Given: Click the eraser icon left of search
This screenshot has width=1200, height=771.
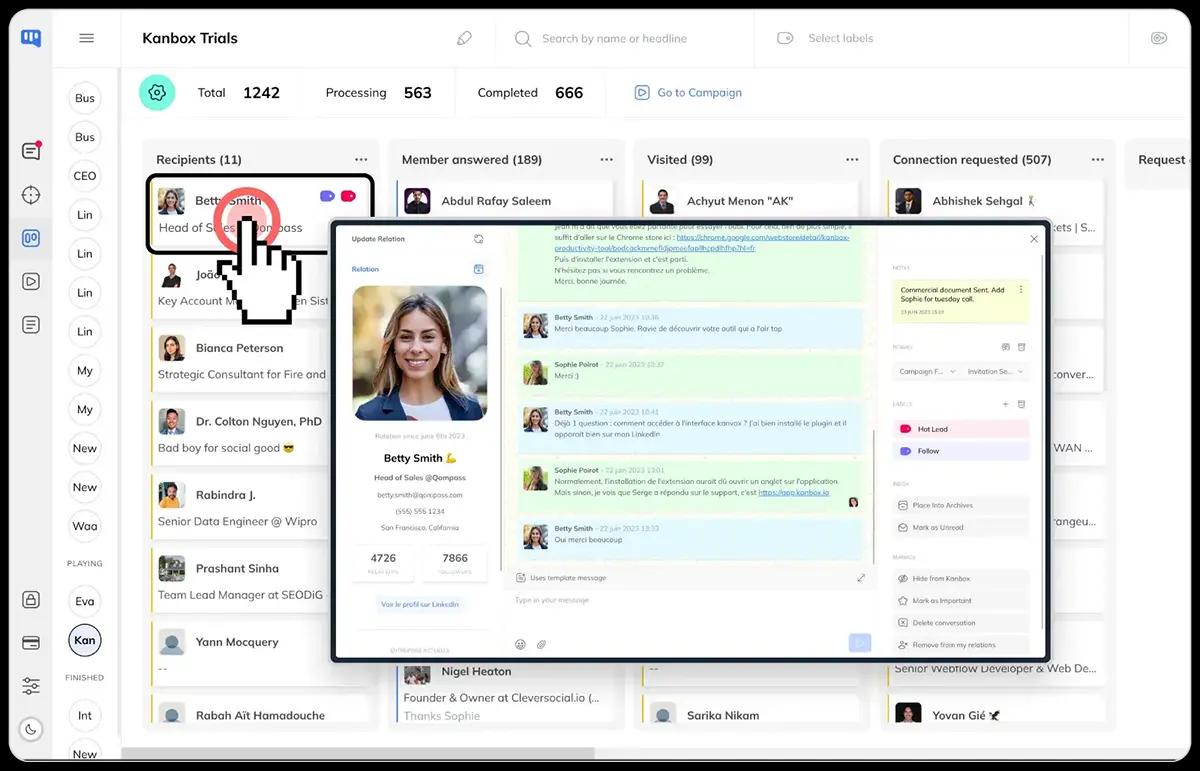Looking at the screenshot, I should tap(464, 38).
